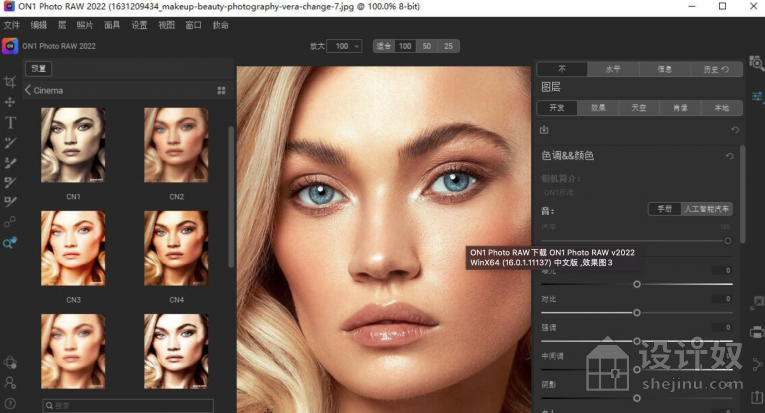Go back from the Cinema preset category
765x413 pixels.
point(28,90)
